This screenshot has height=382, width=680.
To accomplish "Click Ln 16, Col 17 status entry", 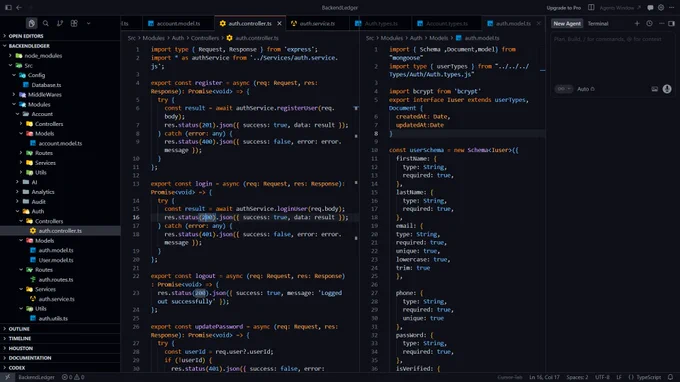I will [544, 377].
